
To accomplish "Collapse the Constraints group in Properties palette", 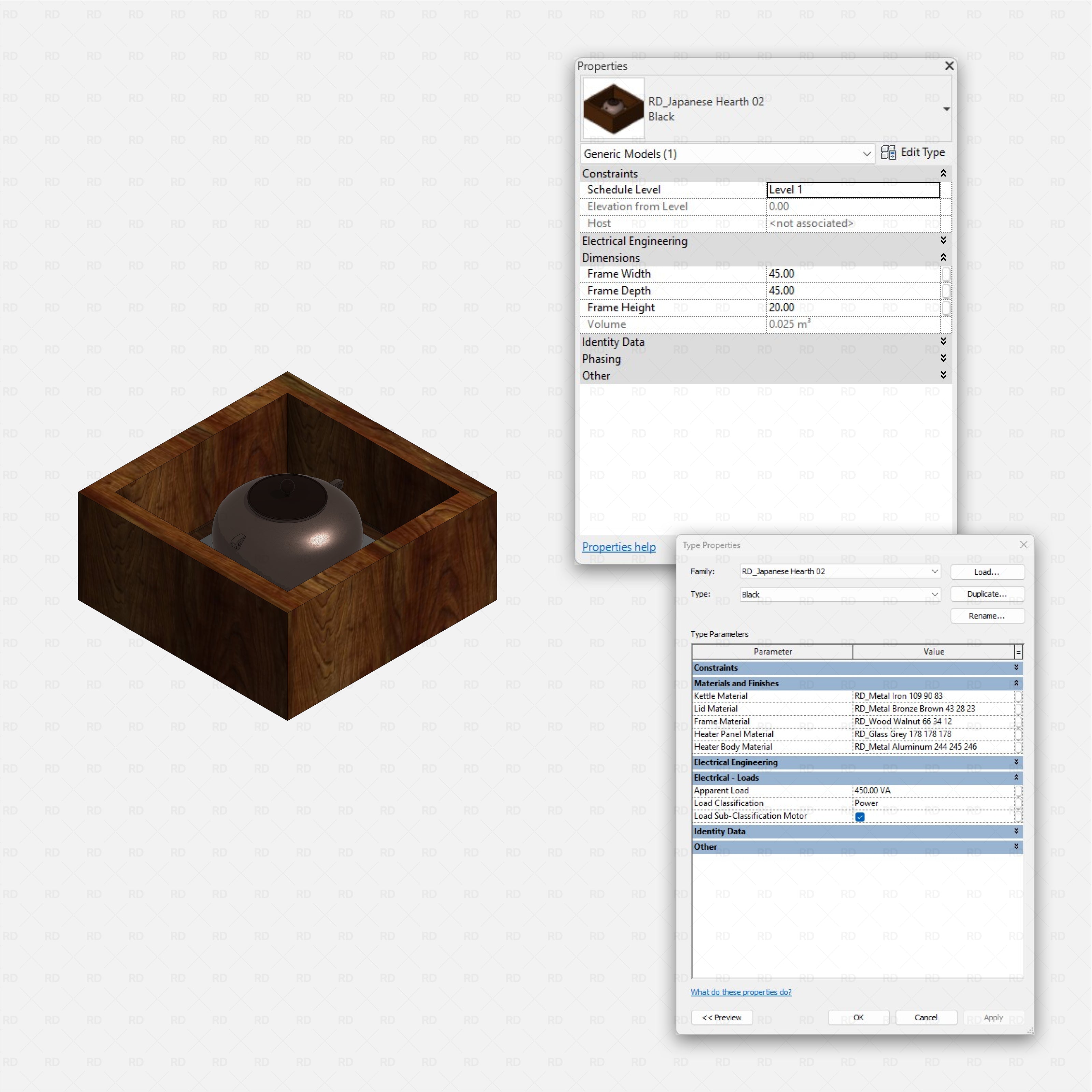I will (x=943, y=173).
